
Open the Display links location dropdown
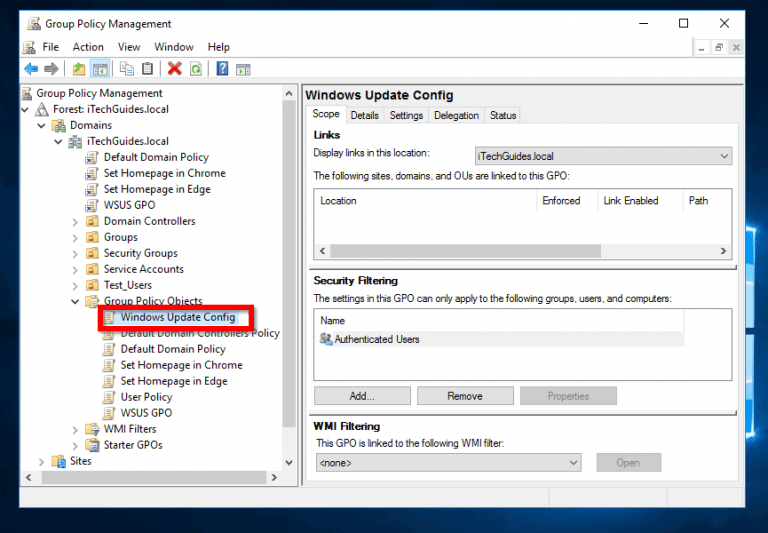(x=603, y=156)
